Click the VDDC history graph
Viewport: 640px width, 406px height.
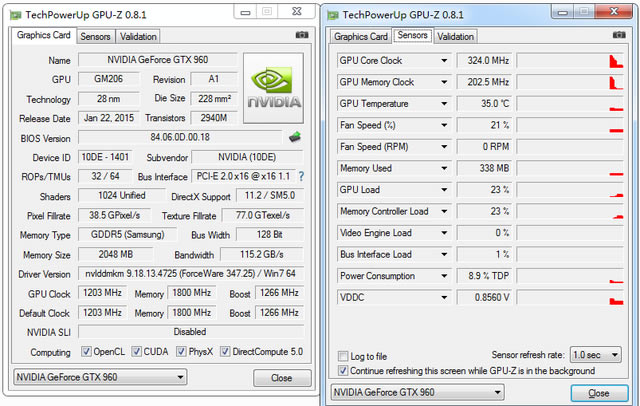coord(570,297)
